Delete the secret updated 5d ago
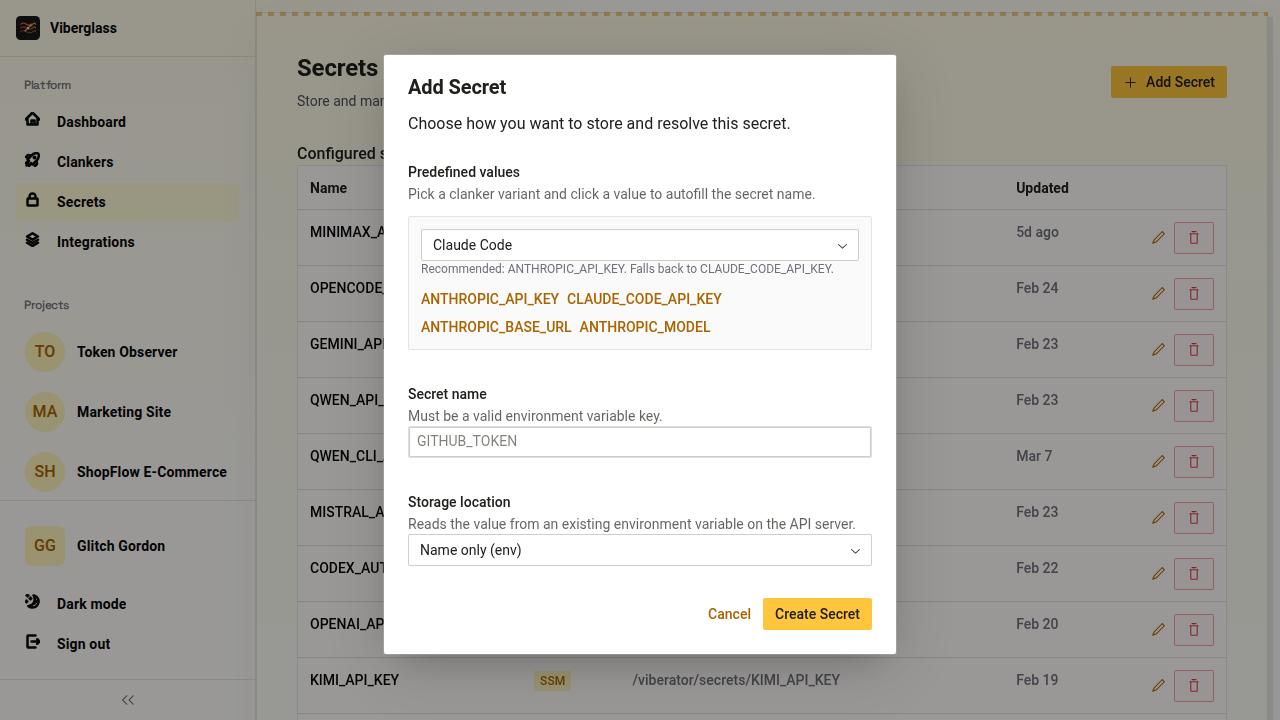This screenshot has width=1280, height=720. point(1193,238)
